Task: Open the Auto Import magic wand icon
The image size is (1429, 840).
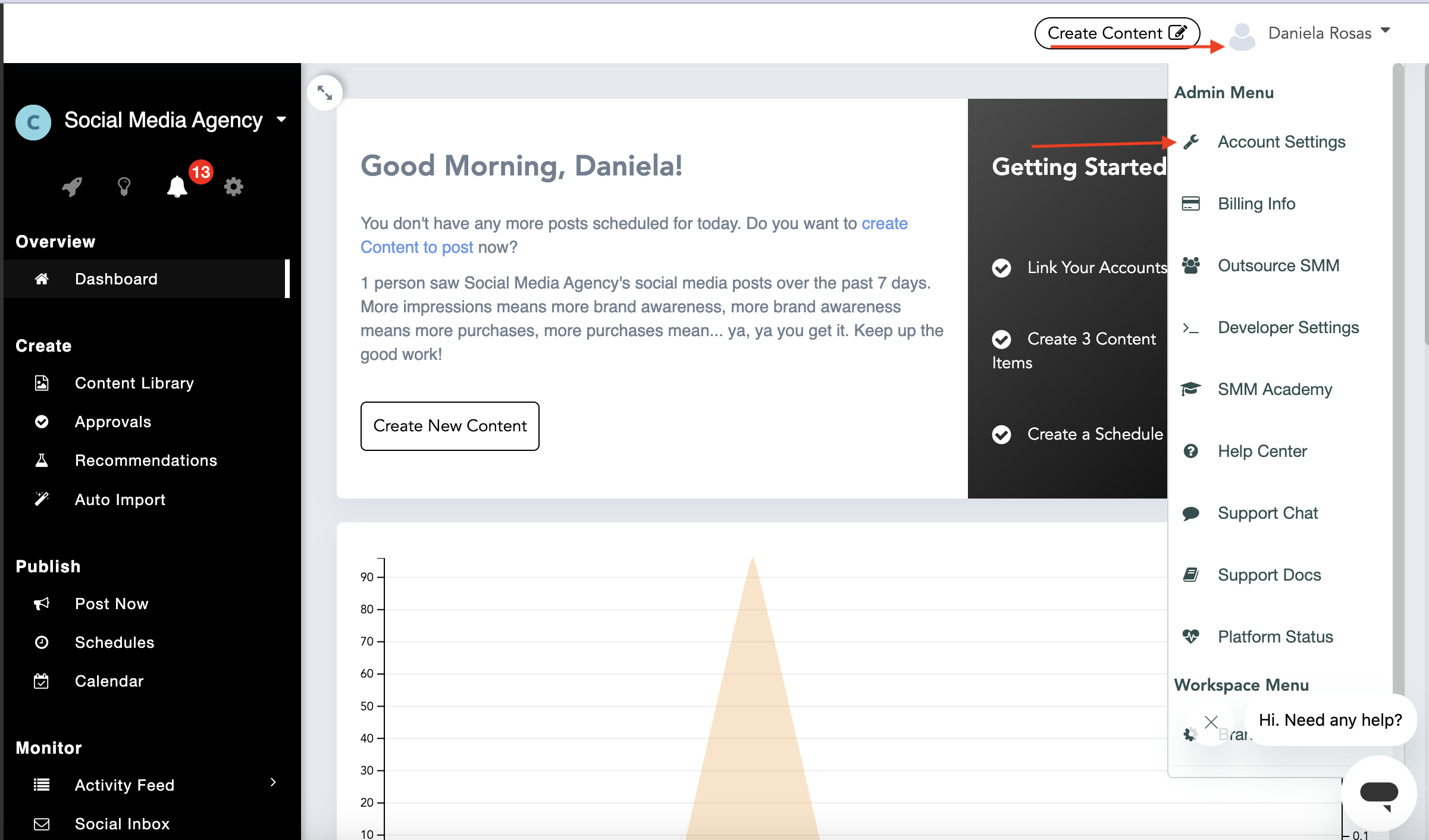Action: coord(41,499)
